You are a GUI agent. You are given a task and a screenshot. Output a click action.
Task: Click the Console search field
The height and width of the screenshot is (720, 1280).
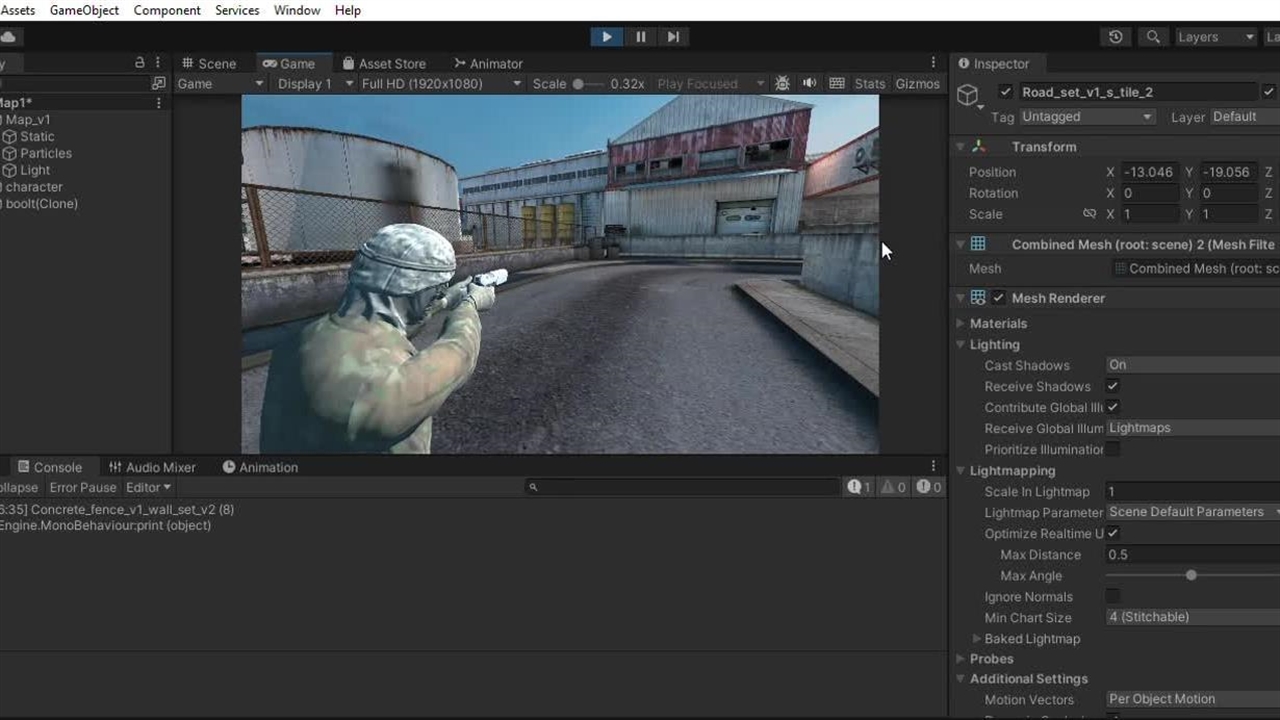685,487
